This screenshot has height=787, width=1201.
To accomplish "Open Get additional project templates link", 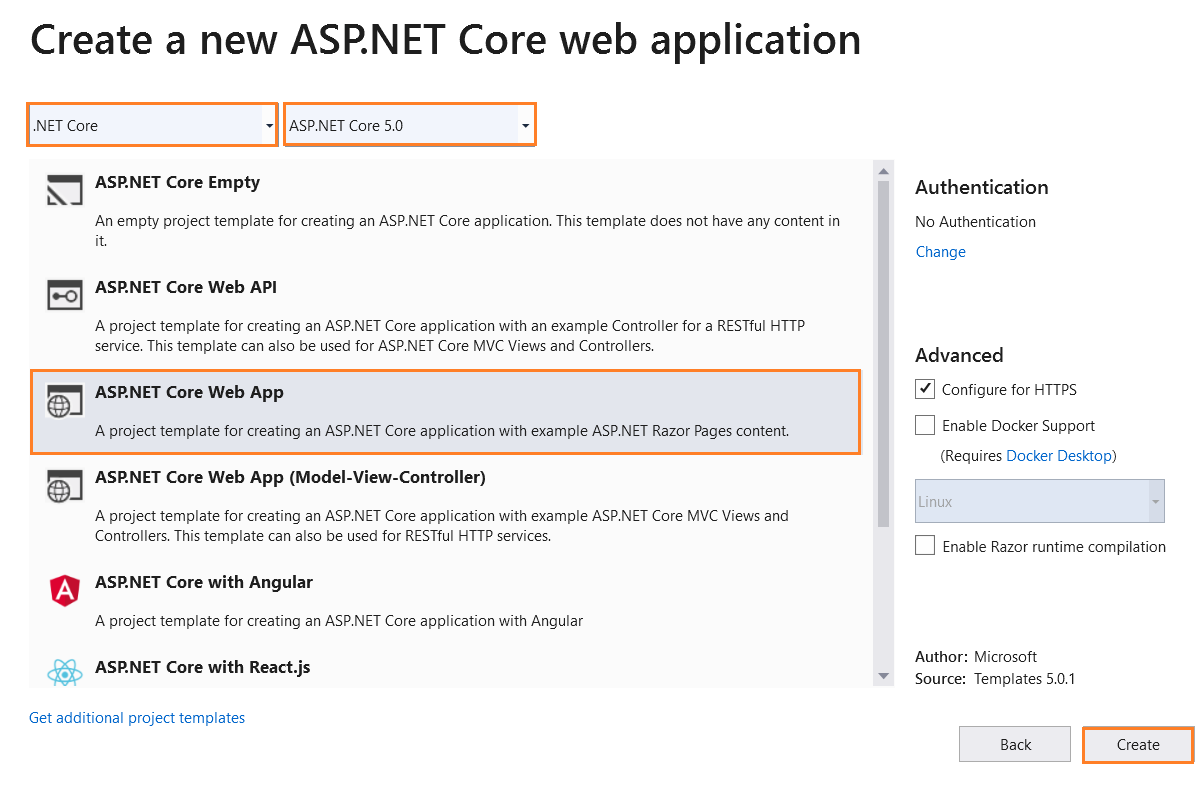I will [137, 718].
